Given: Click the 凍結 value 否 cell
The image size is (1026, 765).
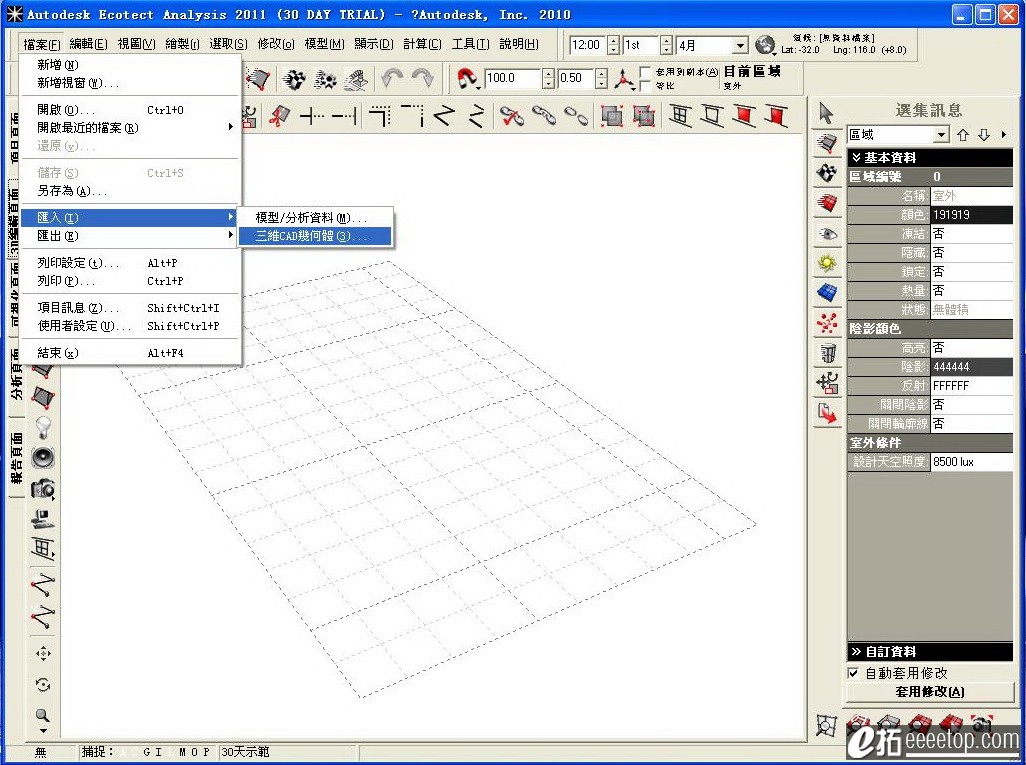Looking at the screenshot, I should pos(972,234).
